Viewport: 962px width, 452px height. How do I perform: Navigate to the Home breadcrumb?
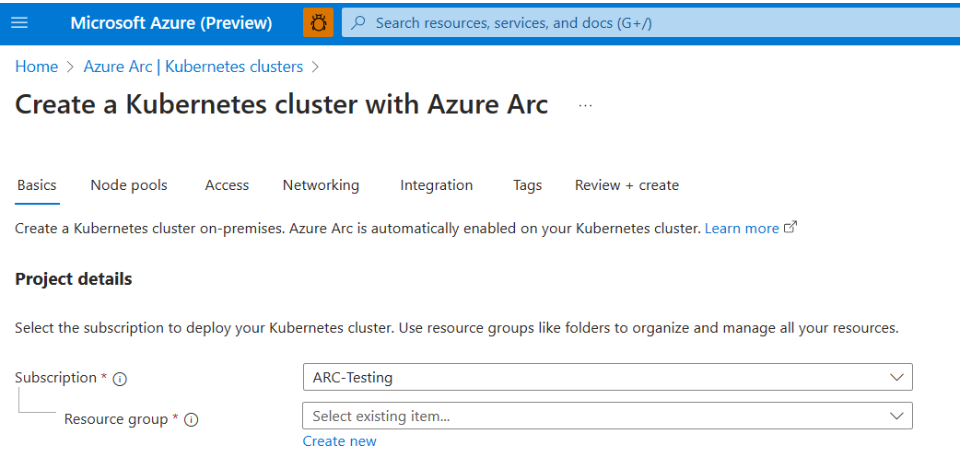tap(36, 67)
